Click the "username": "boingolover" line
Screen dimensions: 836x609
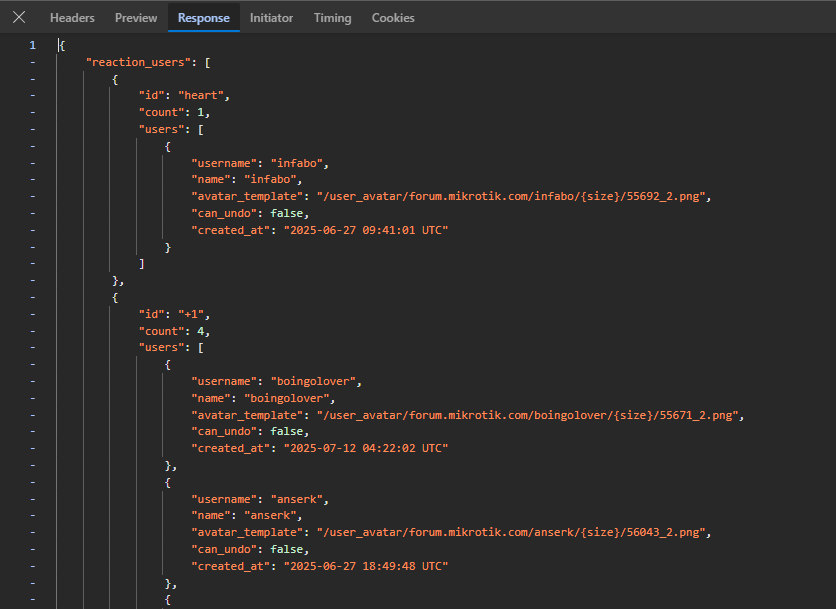pyautogui.click(x=277, y=381)
